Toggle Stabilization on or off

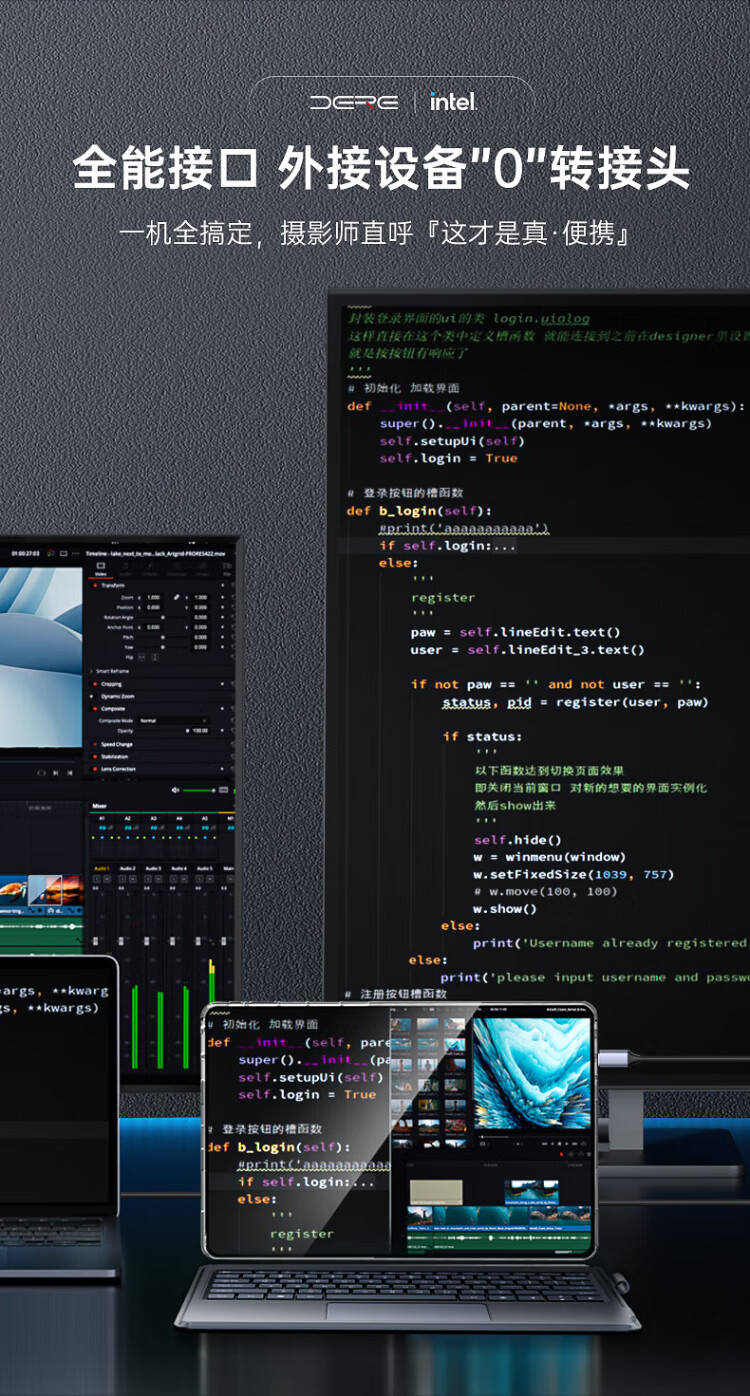click(95, 757)
